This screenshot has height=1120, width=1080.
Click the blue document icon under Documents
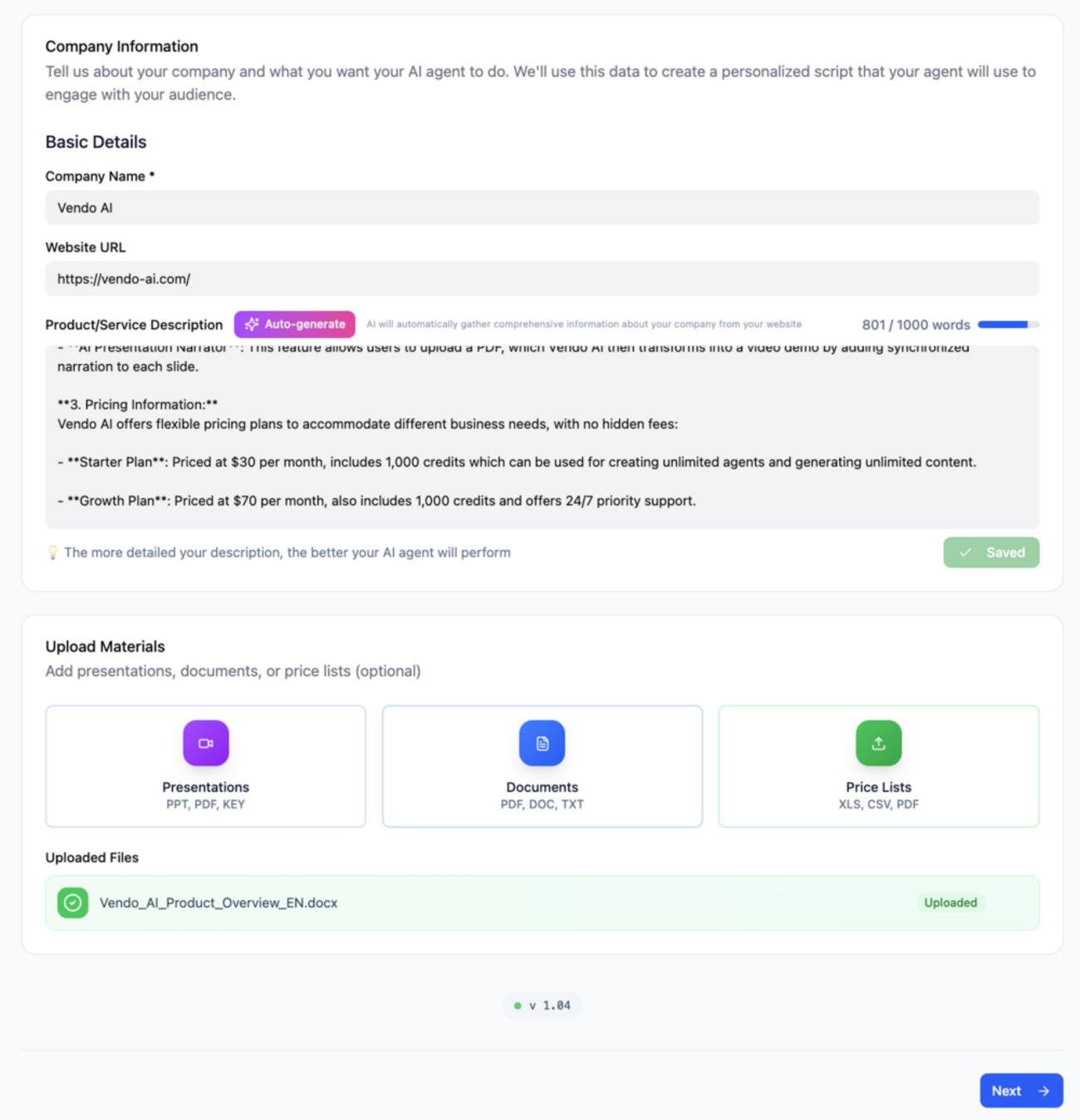pos(542,743)
